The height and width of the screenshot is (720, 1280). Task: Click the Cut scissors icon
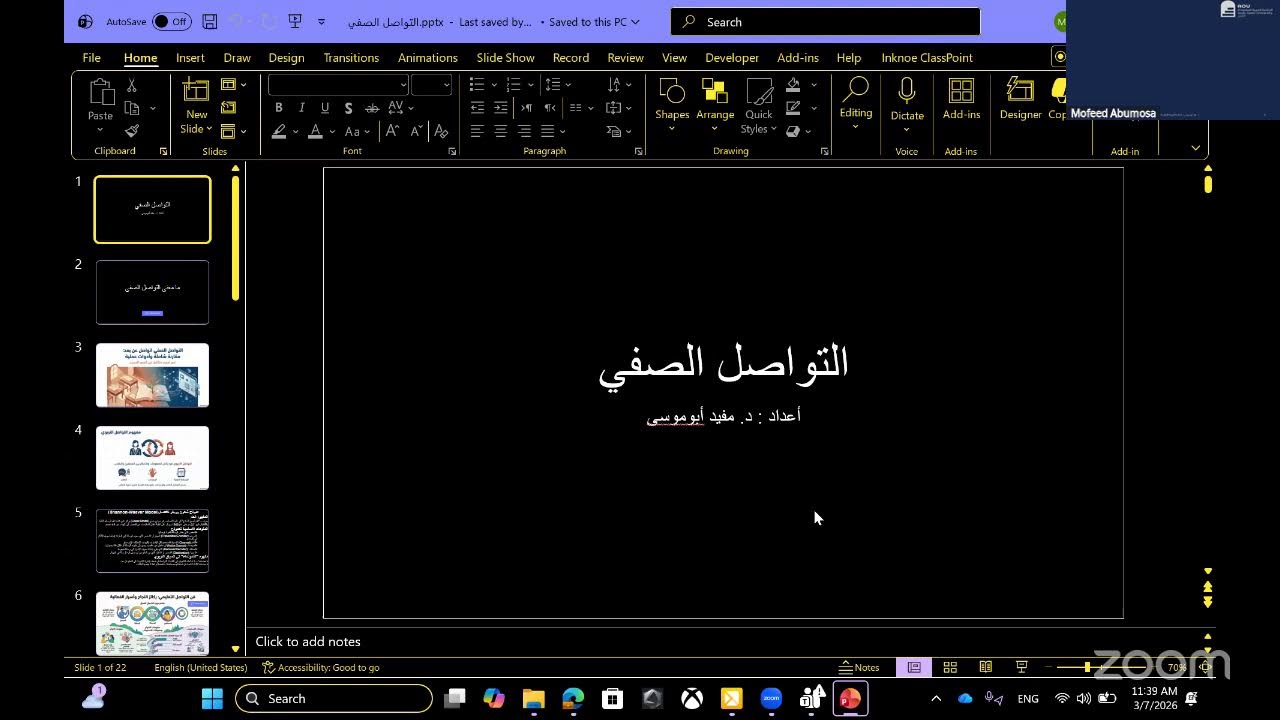coord(131,86)
